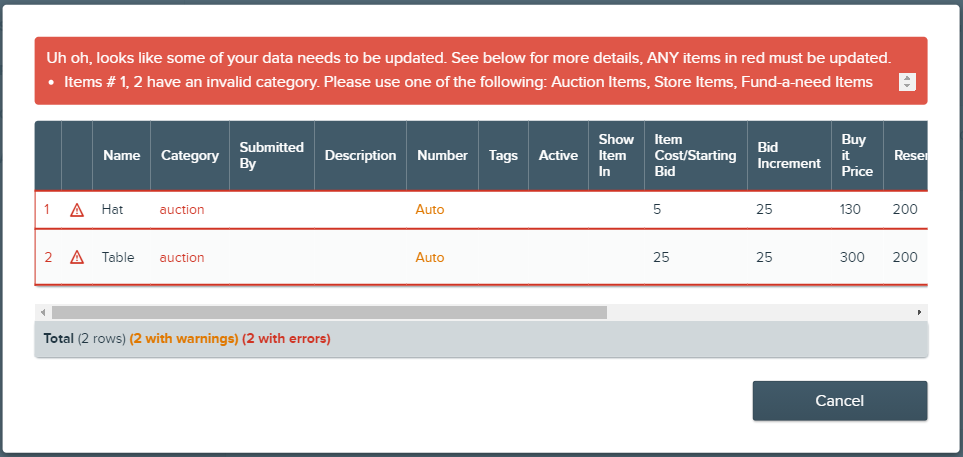The width and height of the screenshot is (963, 457).
Task: Click warning triangle icon in Hat row
Action: 77,210
